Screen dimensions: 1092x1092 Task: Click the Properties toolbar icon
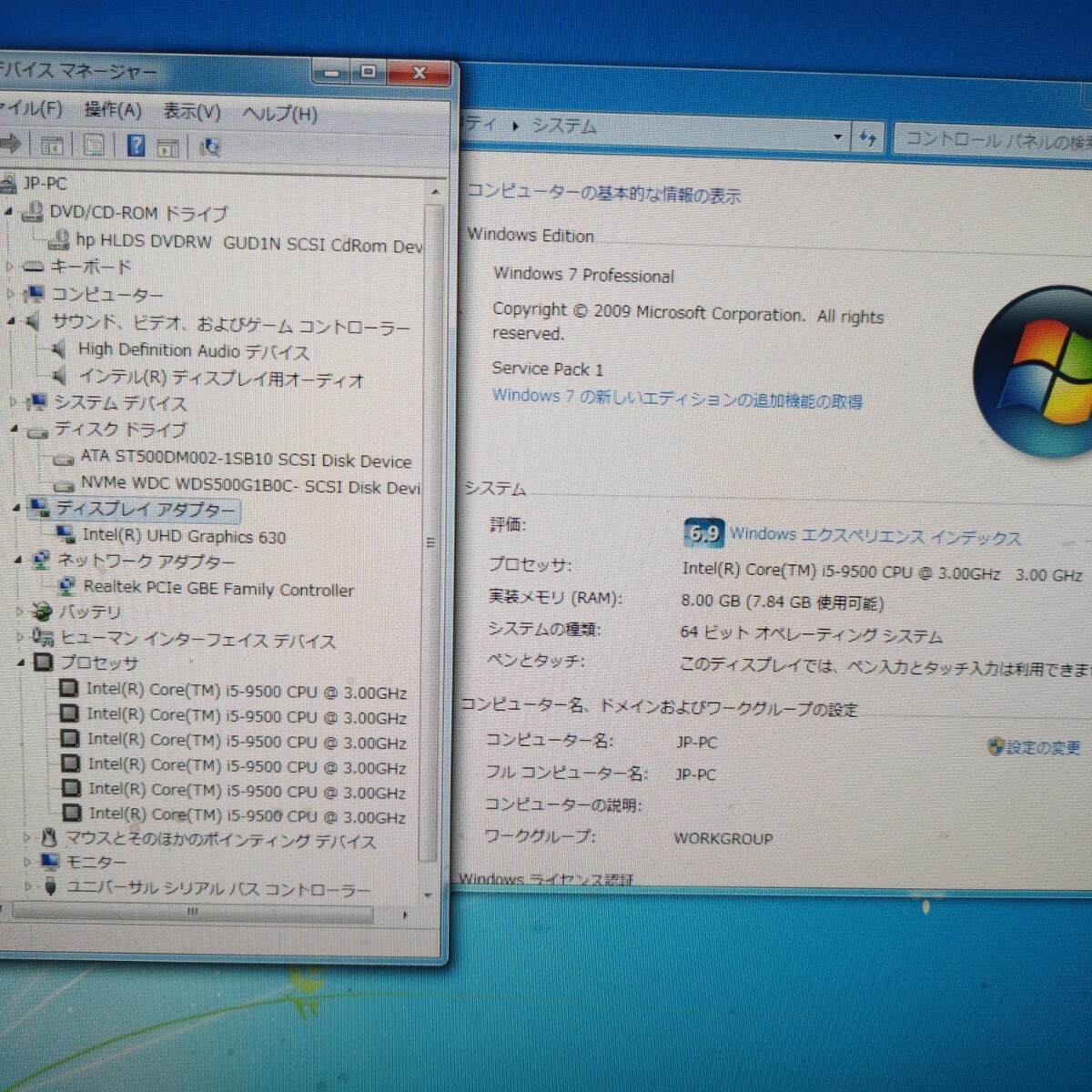93,146
